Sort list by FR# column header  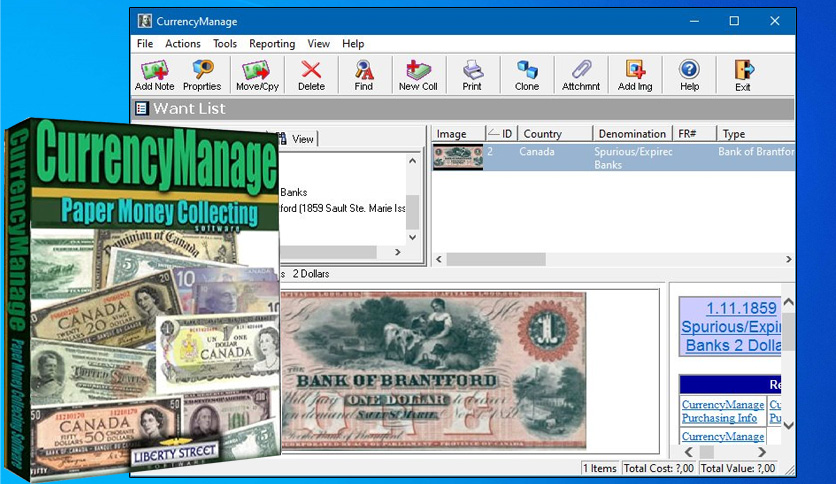[694, 133]
